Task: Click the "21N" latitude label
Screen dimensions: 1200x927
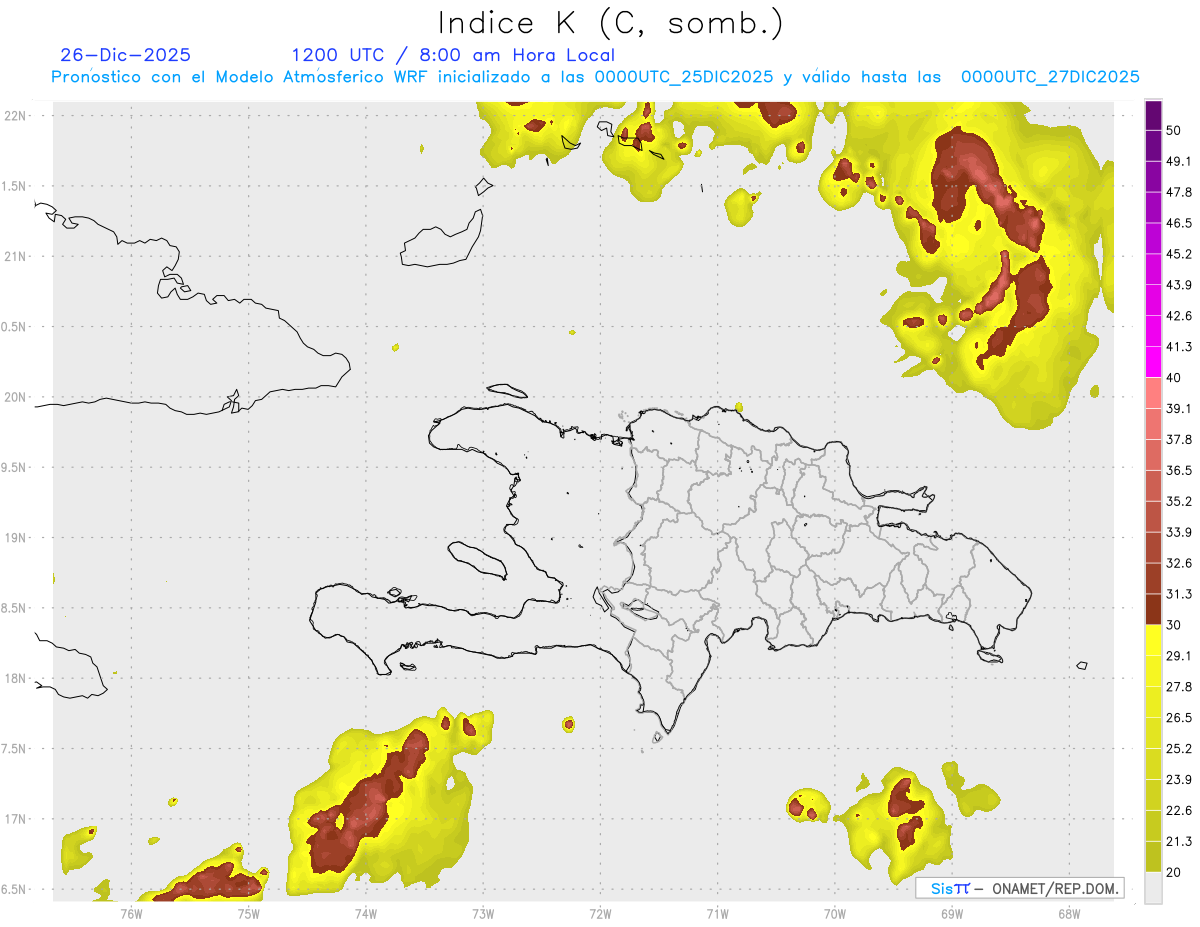Action: point(14,256)
